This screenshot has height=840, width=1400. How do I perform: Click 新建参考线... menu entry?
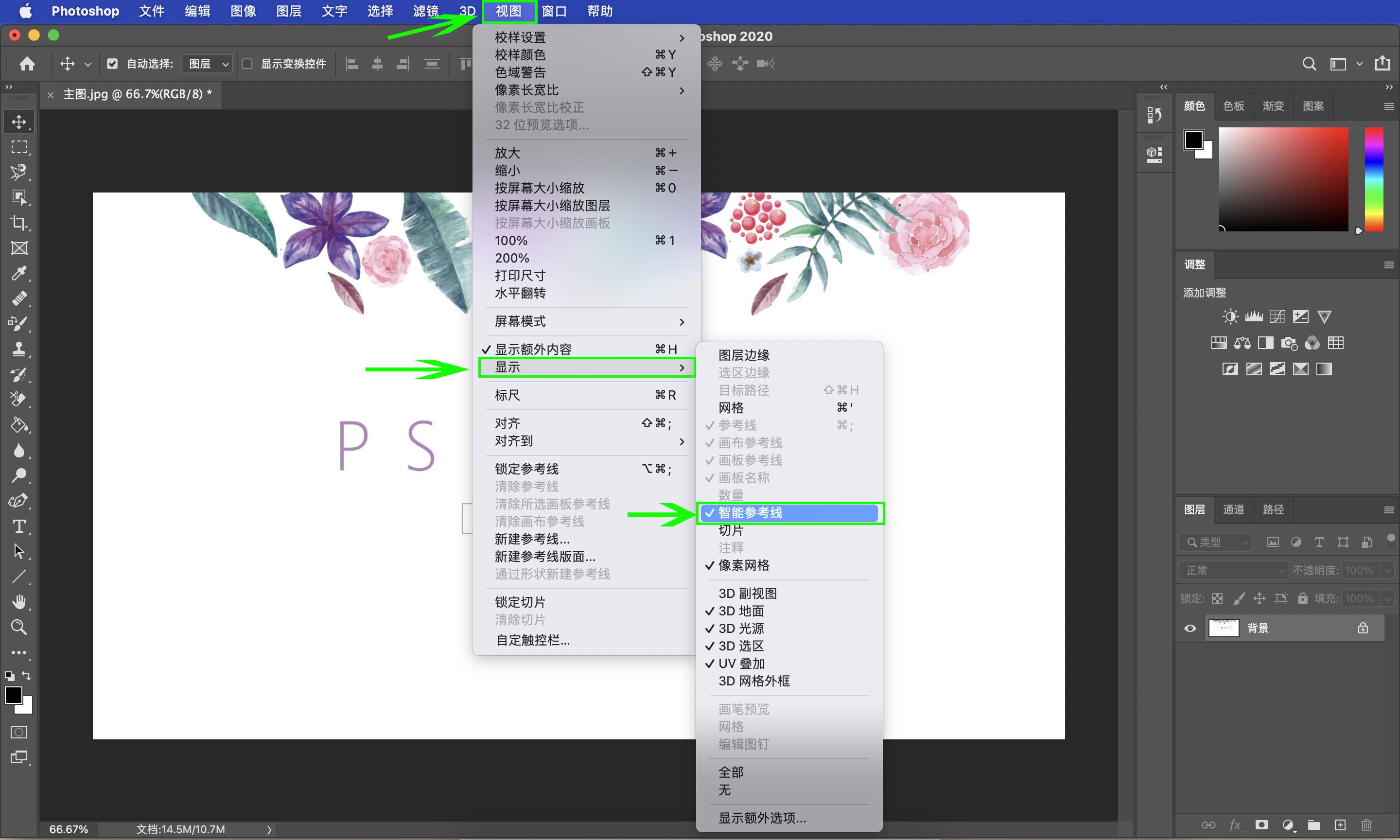click(586, 539)
